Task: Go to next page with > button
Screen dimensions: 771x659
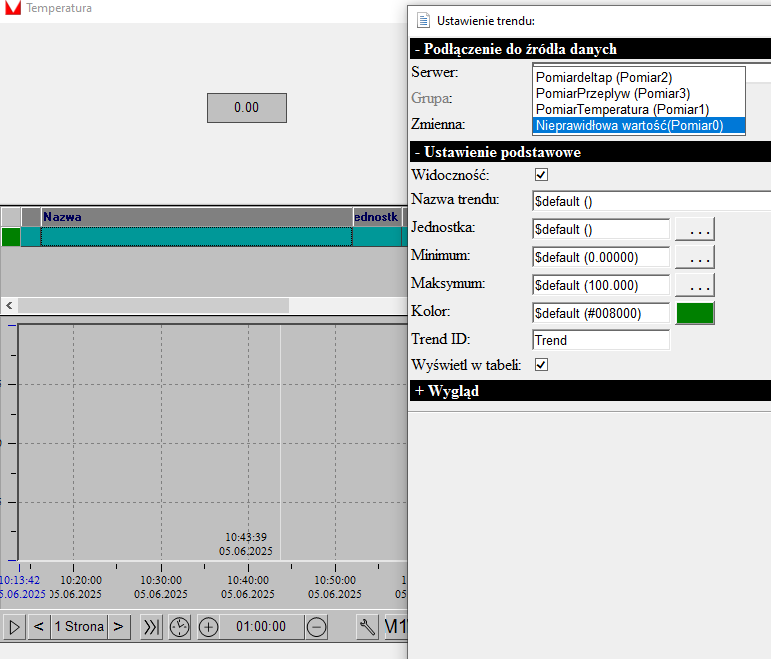Action: 119,627
